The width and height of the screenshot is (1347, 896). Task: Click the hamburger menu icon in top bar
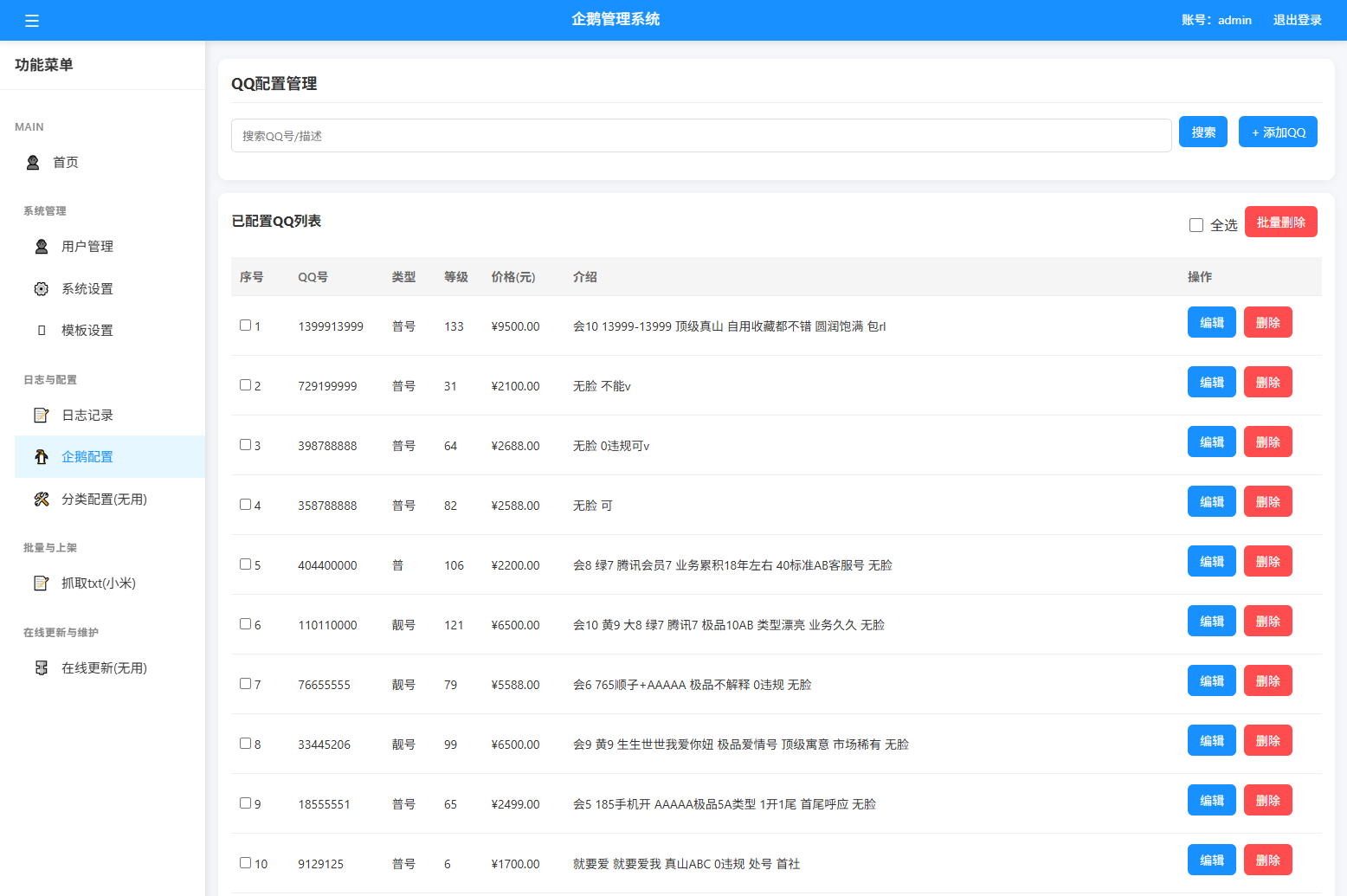click(x=32, y=20)
